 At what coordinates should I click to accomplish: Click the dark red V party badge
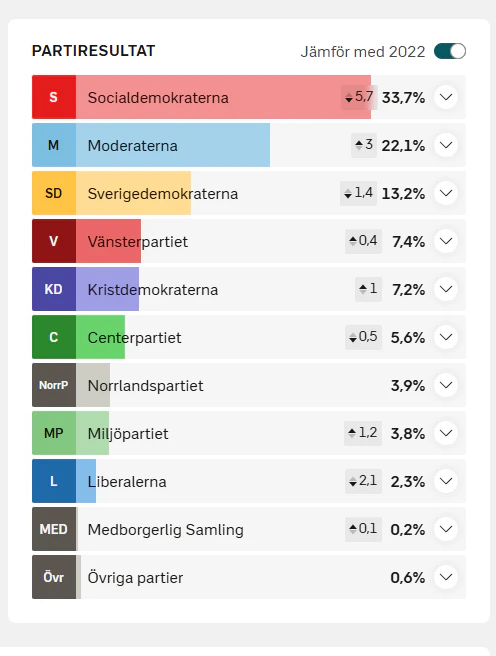click(54, 241)
